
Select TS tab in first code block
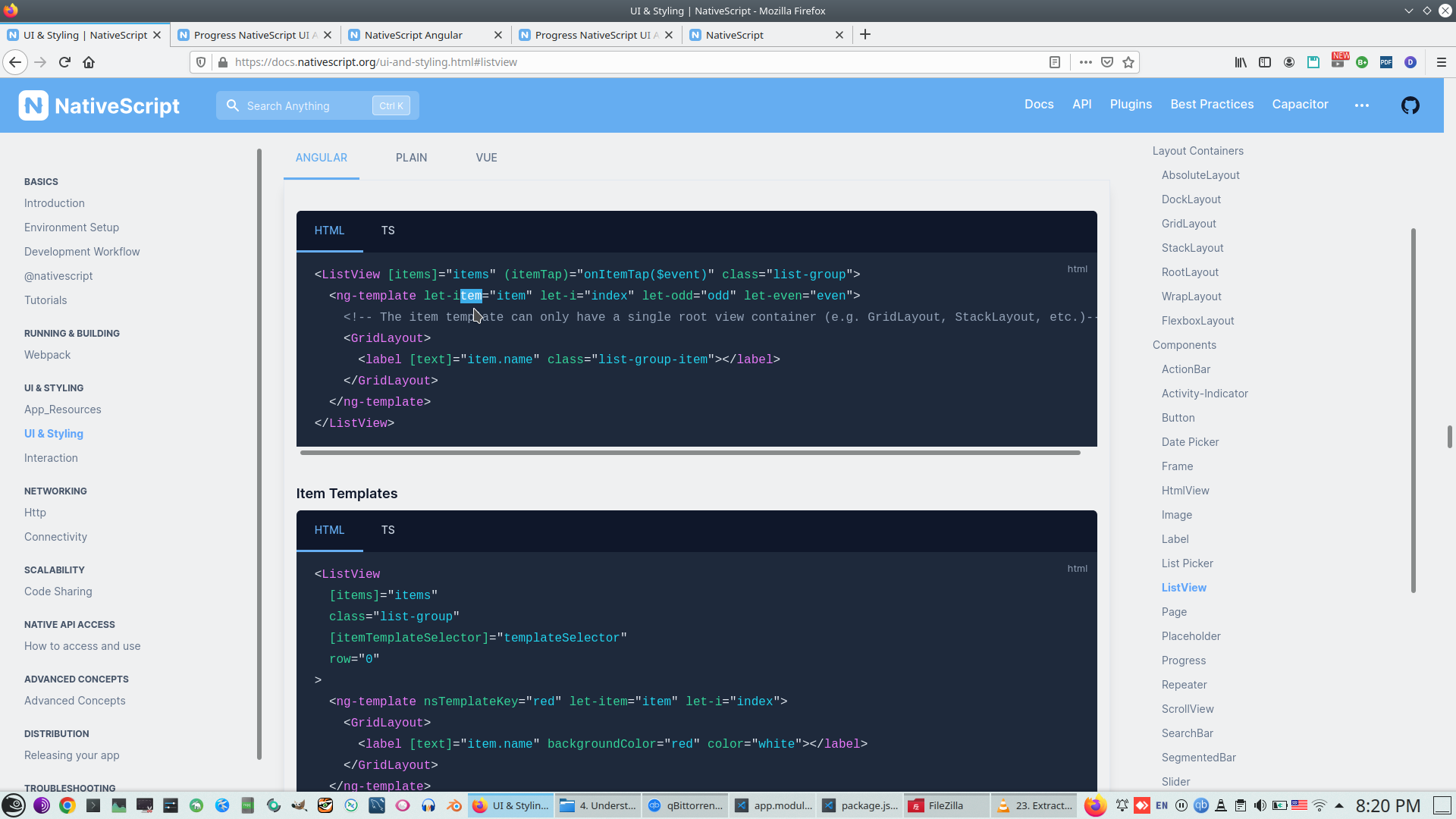pyautogui.click(x=388, y=231)
